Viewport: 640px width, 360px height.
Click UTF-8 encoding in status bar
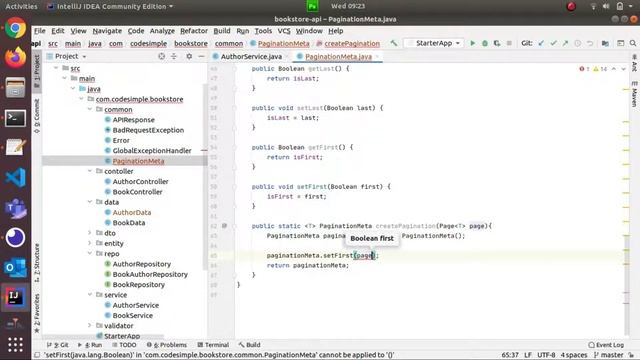pos(546,355)
